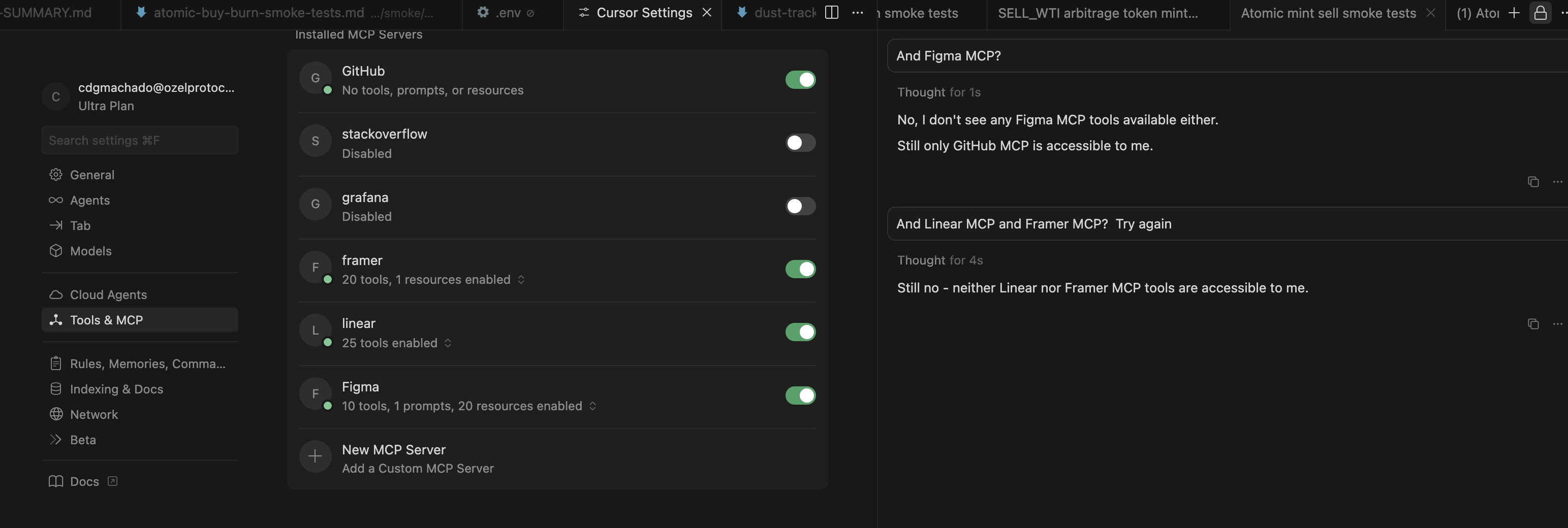
Task: Click the lock icon in chat header
Action: pos(1540,13)
